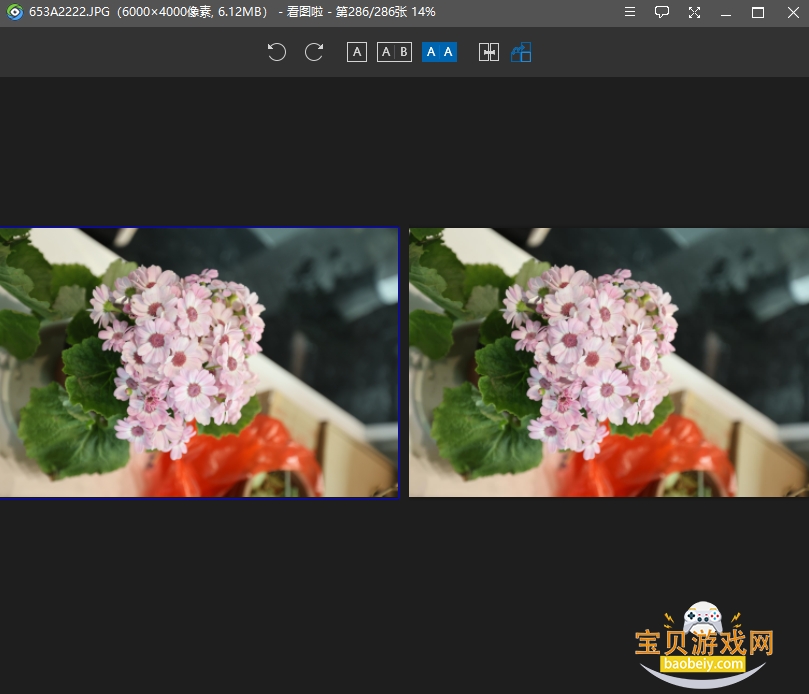Select the right flower image pane

609,363
